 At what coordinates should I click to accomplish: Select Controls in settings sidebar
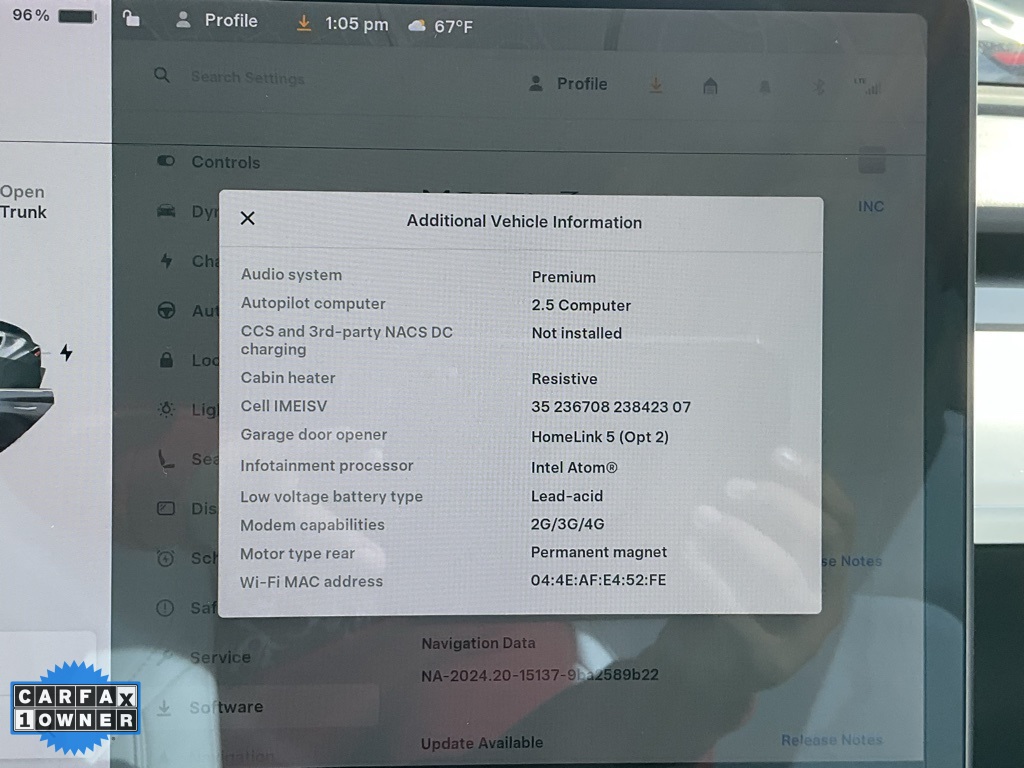tap(225, 162)
